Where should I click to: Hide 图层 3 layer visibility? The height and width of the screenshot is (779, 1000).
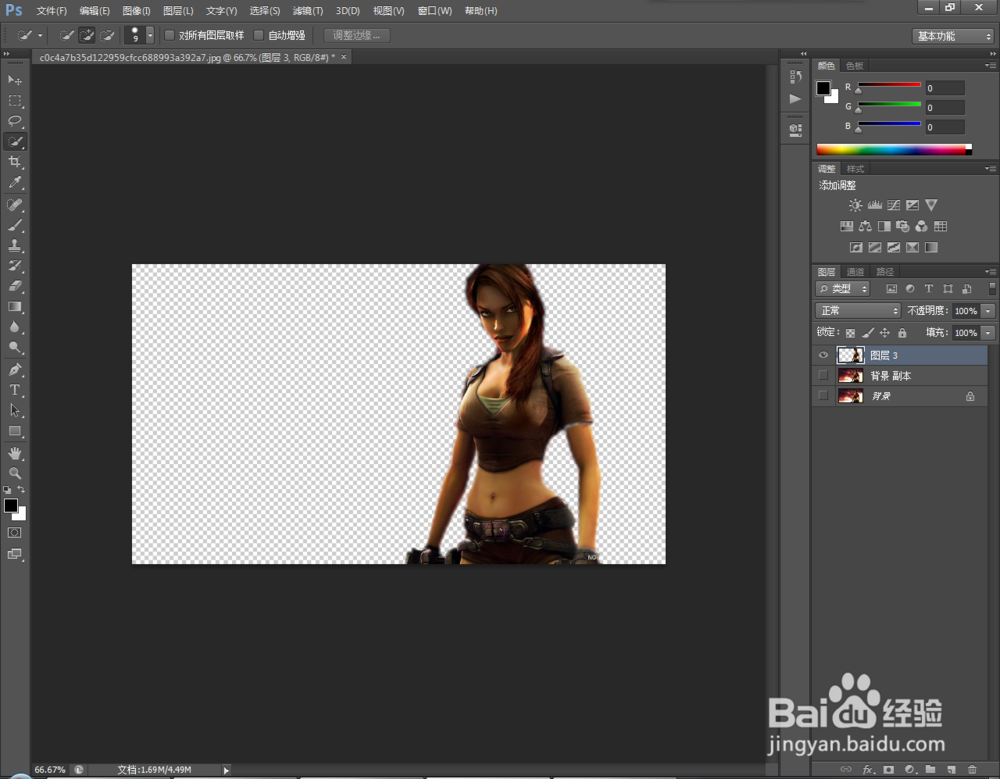(823, 355)
